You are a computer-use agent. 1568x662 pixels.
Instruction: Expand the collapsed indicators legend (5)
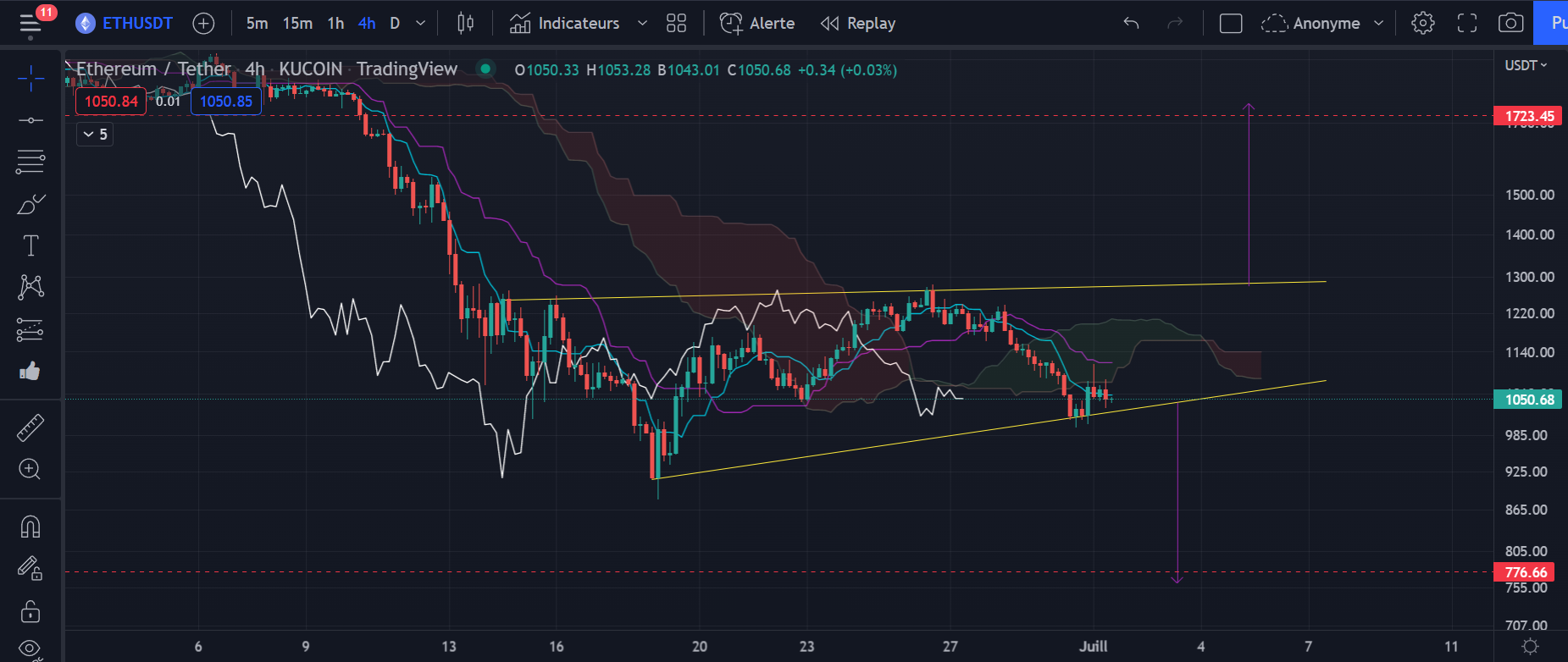point(95,134)
